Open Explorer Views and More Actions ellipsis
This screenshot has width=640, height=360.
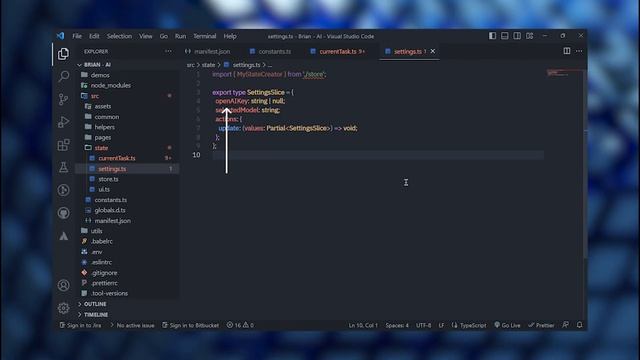[x=168, y=51]
